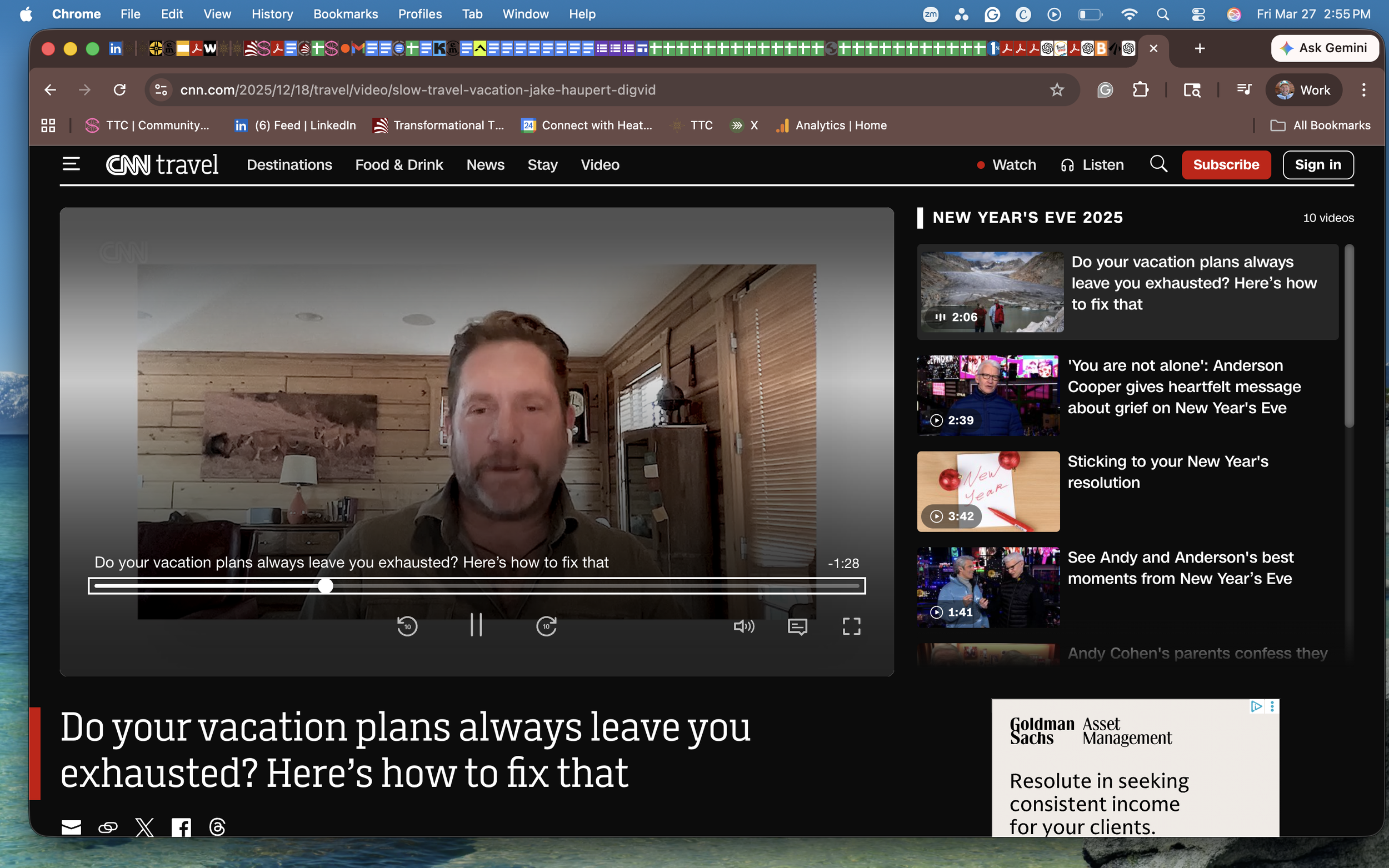The height and width of the screenshot is (868, 1389).
Task: Click the video progress slider
Action: 476,585
